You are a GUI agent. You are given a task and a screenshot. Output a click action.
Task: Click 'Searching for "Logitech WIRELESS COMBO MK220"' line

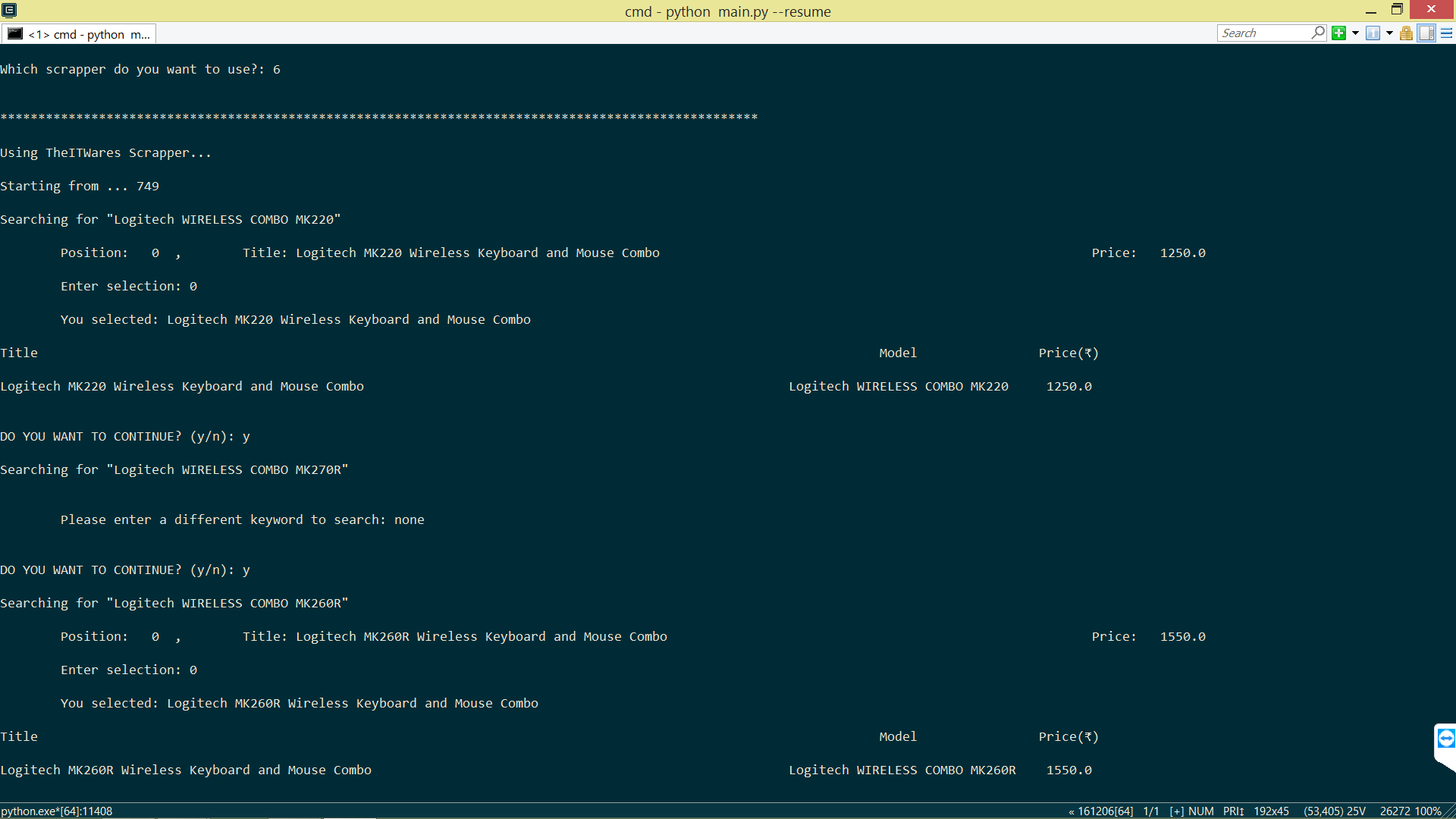click(x=171, y=219)
